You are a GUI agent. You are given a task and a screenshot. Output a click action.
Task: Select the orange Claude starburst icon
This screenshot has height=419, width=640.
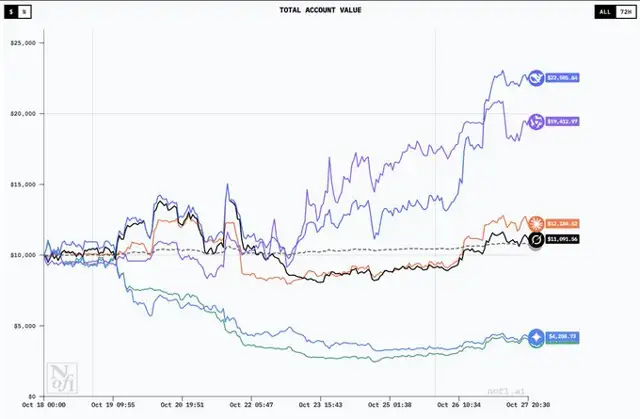[536, 224]
